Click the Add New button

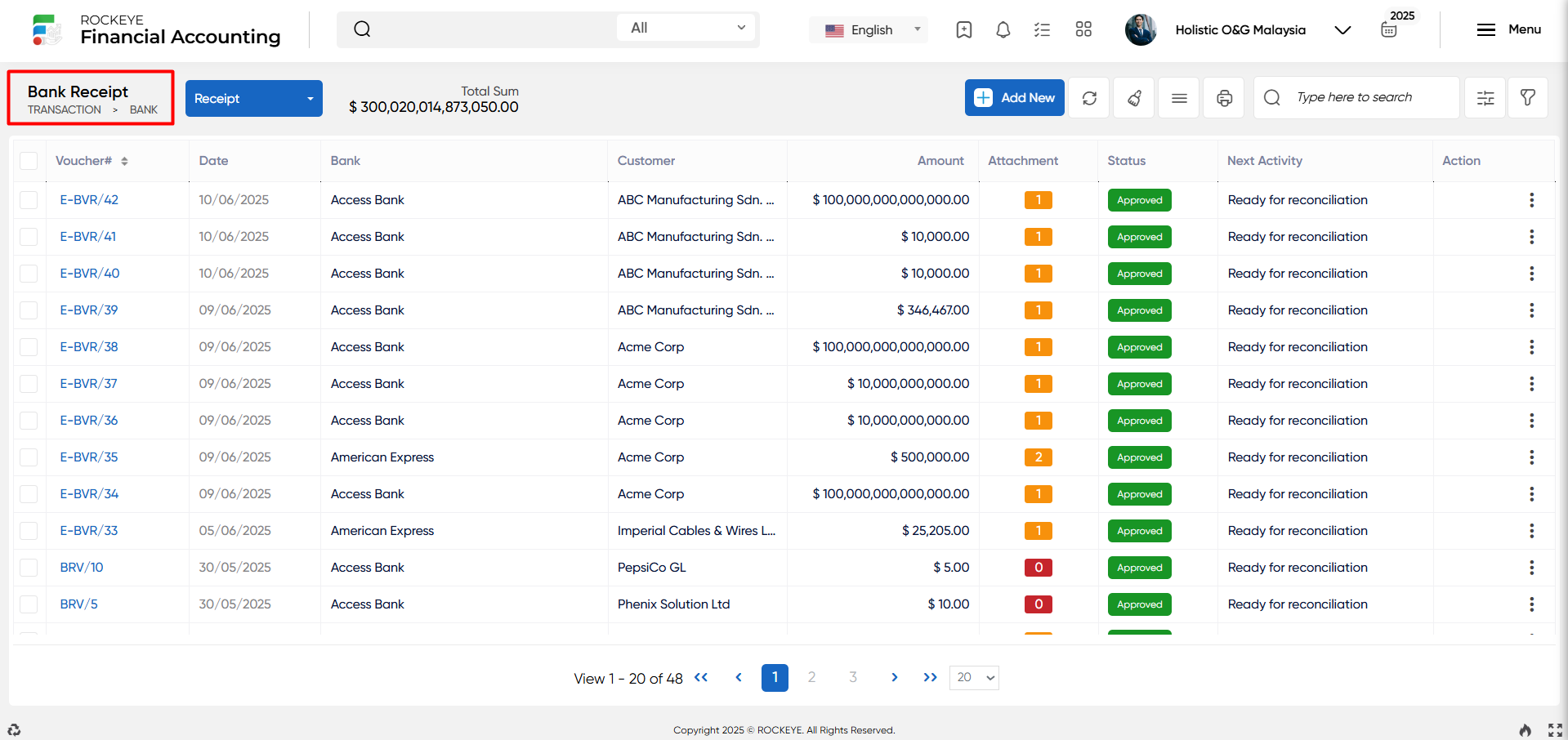pos(1015,98)
